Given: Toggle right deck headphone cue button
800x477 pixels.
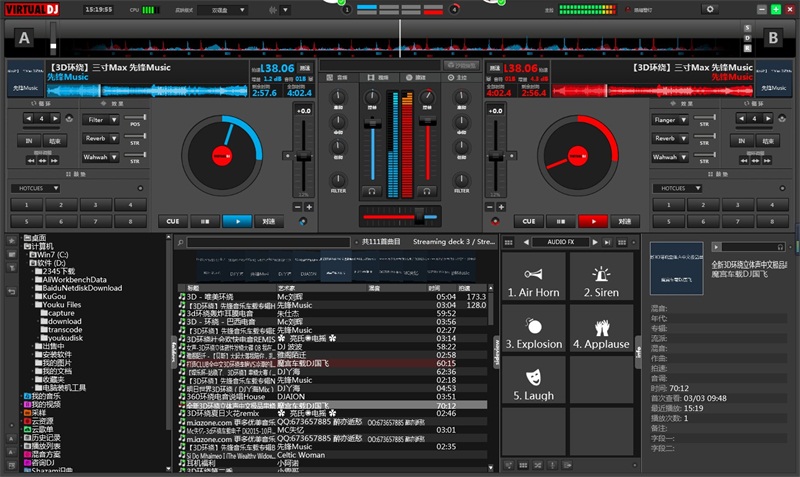Looking at the screenshot, I should tap(428, 190).
